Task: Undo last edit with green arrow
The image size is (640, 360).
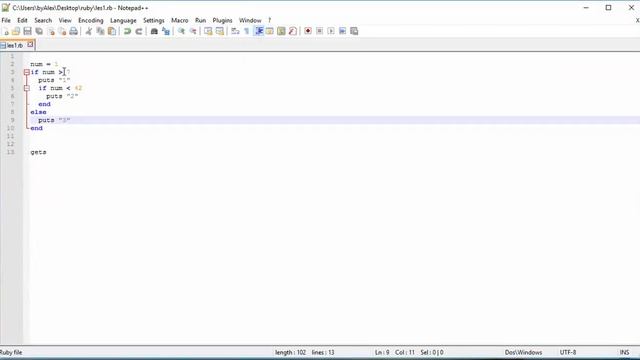Action: (127, 31)
